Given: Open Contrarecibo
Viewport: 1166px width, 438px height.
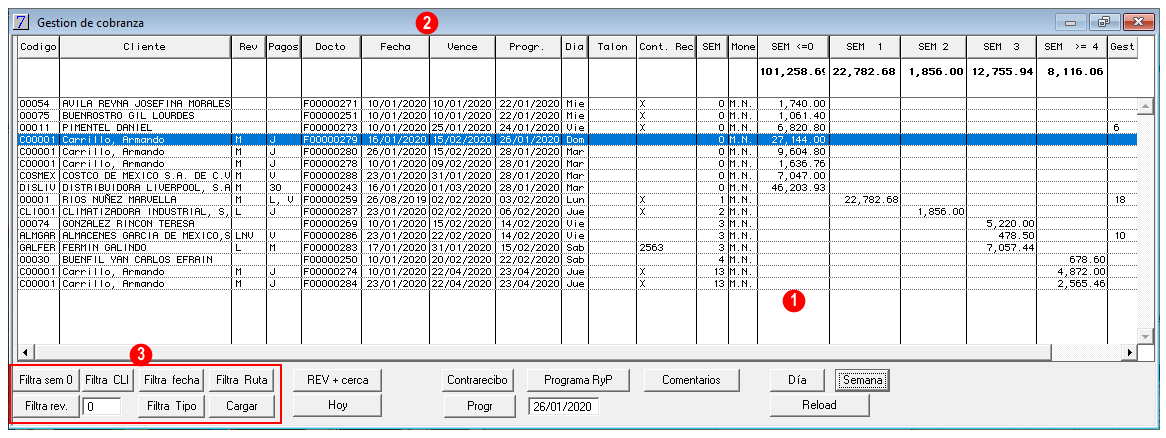Looking at the screenshot, I should (x=477, y=380).
